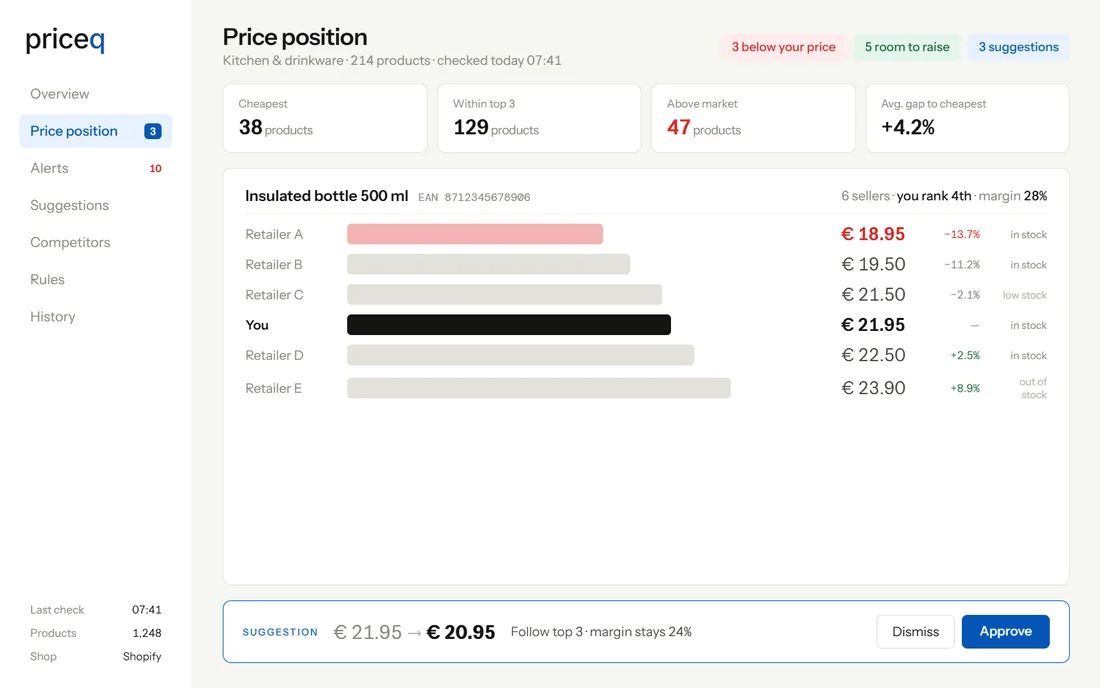Click Retailer E's price € 23.90
This screenshot has width=1100, height=688.
[x=873, y=388]
